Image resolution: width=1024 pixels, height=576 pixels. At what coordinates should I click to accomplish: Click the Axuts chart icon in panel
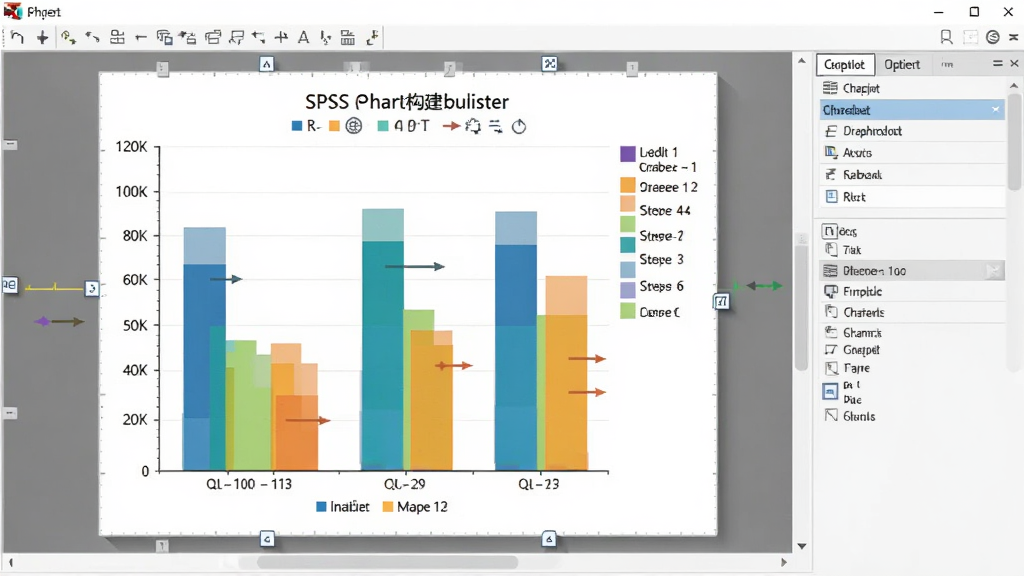point(831,153)
